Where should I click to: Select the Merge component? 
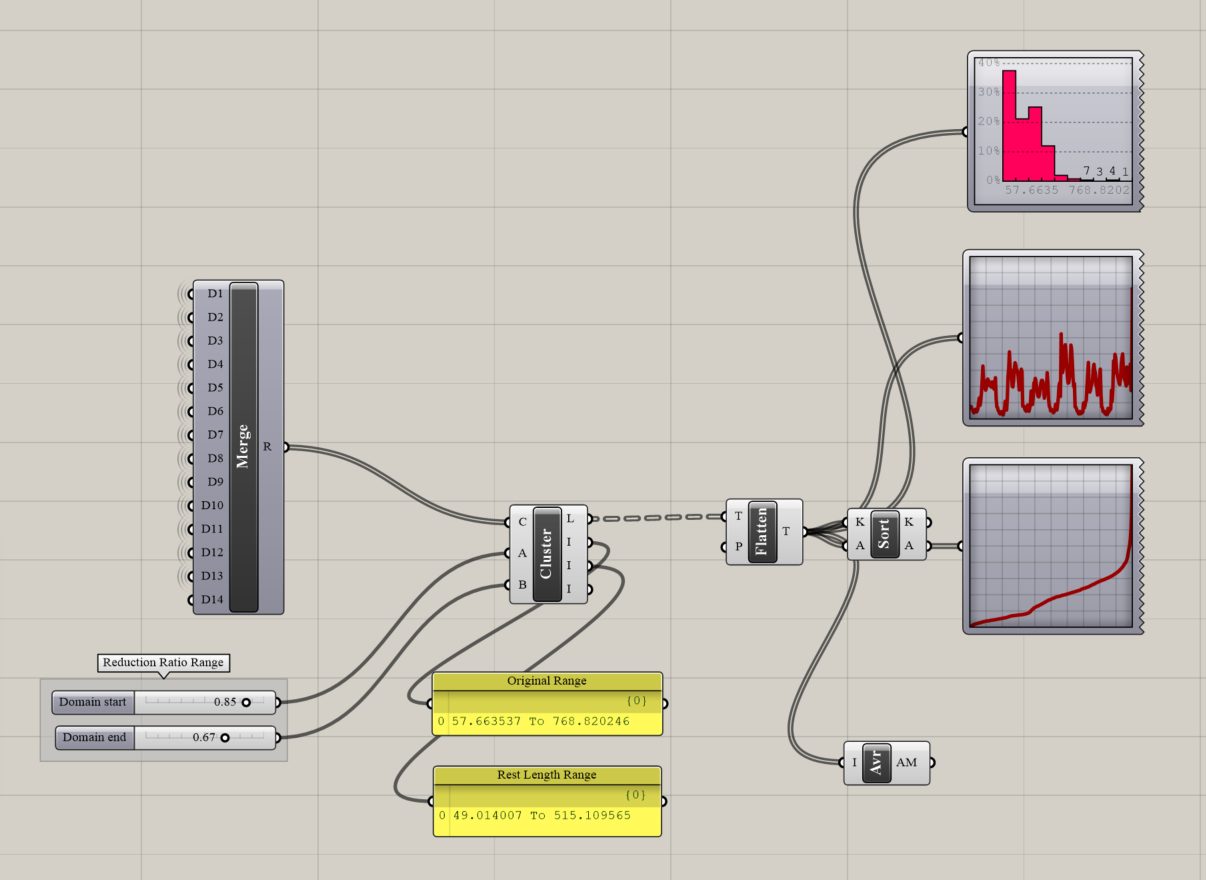point(243,446)
